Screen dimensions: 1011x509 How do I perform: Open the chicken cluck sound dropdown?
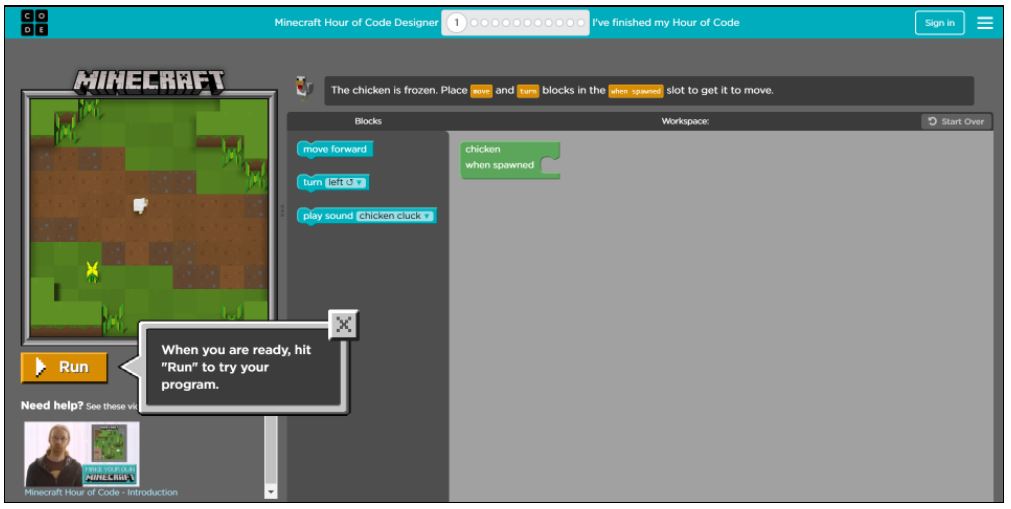tap(395, 216)
